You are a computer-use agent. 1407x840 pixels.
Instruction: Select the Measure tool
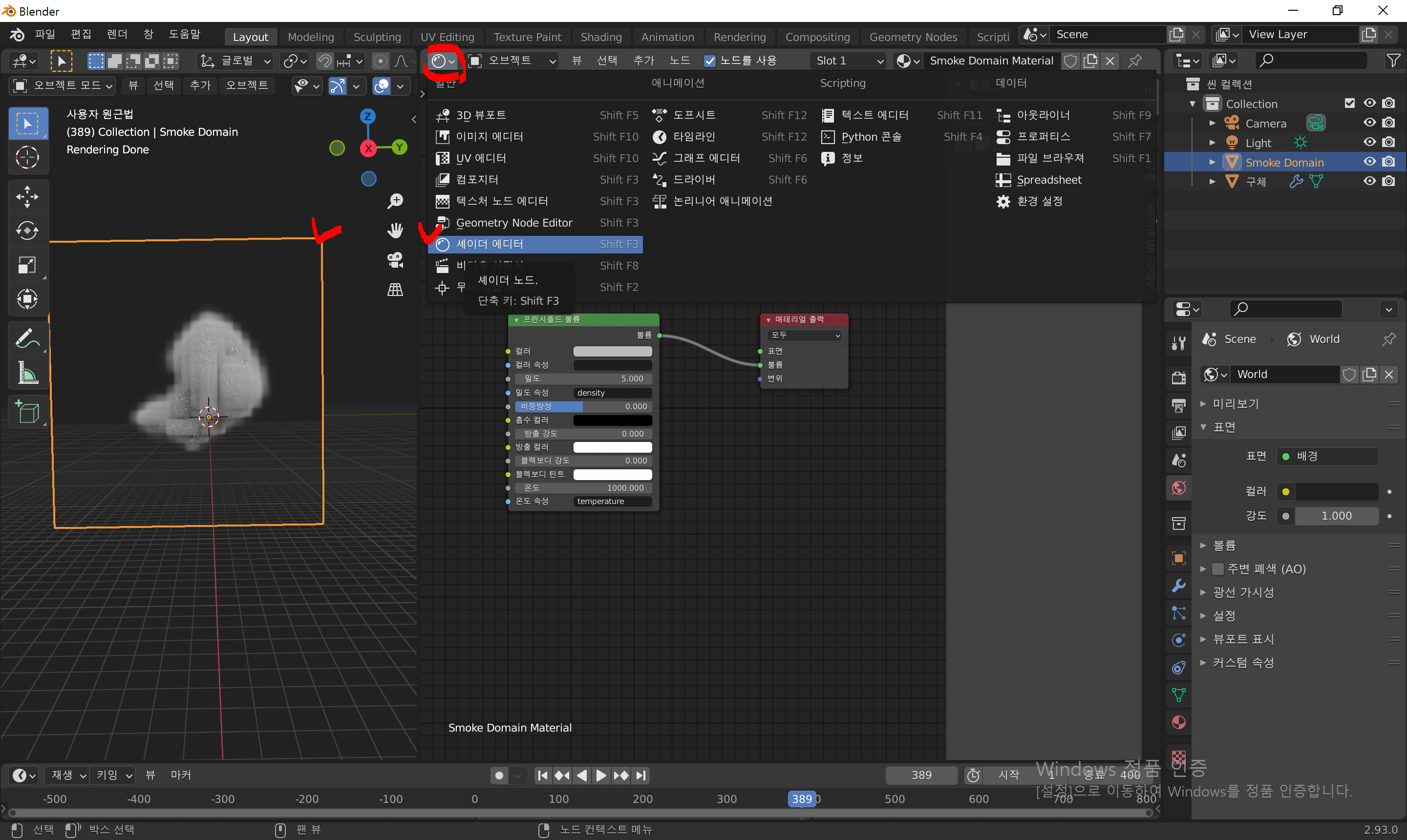pos(28,373)
